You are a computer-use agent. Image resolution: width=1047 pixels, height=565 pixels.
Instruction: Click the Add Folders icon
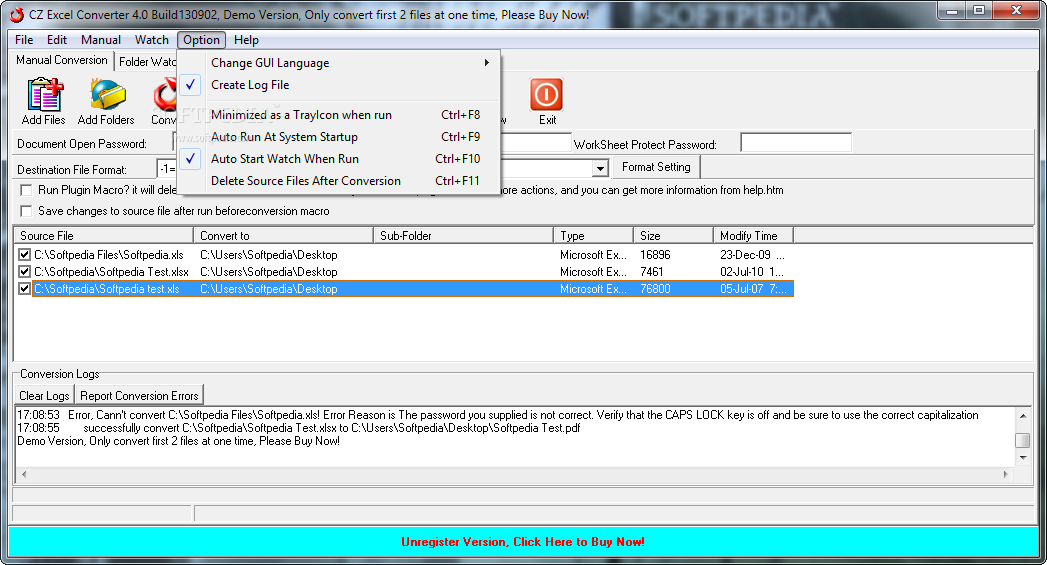[107, 94]
